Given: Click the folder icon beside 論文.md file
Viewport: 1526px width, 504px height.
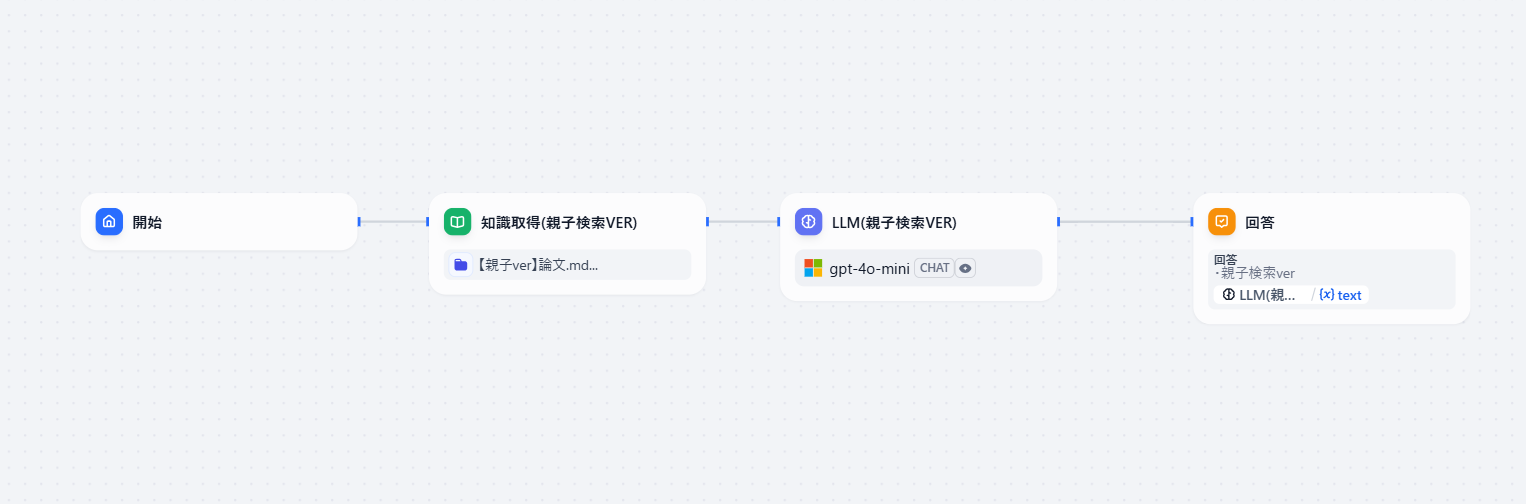Looking at the screenshot, I should click(460, 265).
